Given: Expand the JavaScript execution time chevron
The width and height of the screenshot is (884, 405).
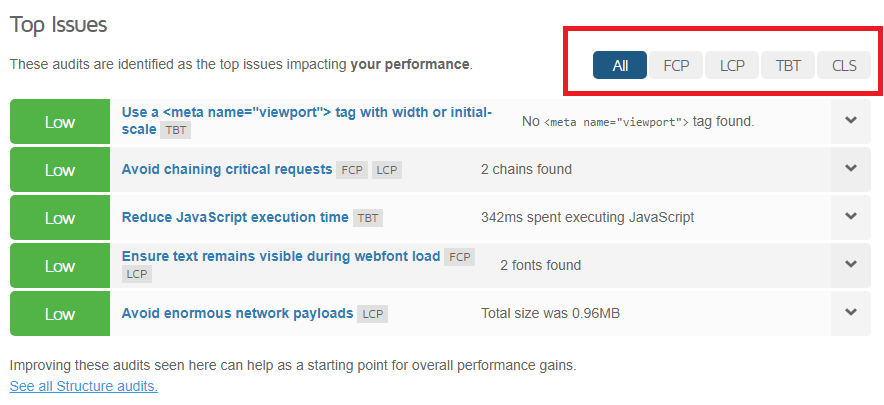Looking at the screenshot, I should [x=851, y=217].
